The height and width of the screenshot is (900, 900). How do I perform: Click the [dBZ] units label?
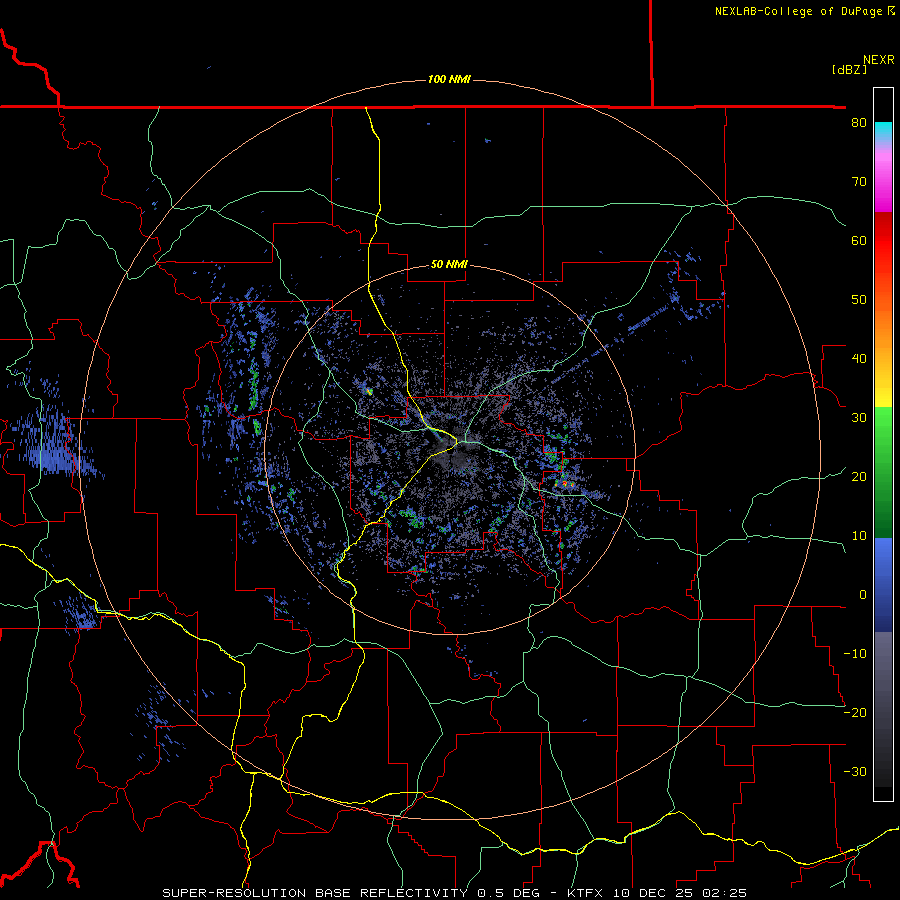tap(849, 69)
